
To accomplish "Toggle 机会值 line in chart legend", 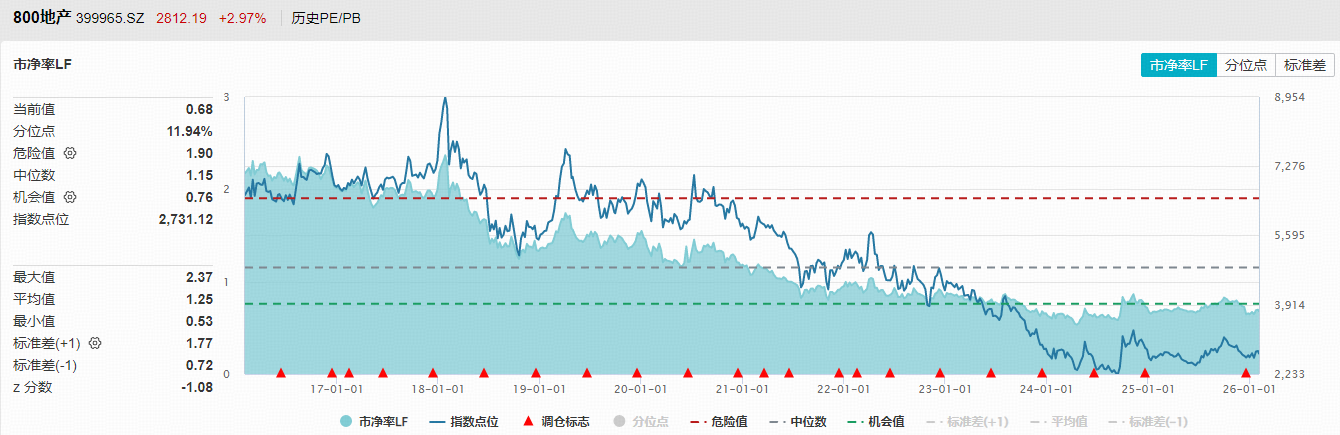I will pos(877,422).
